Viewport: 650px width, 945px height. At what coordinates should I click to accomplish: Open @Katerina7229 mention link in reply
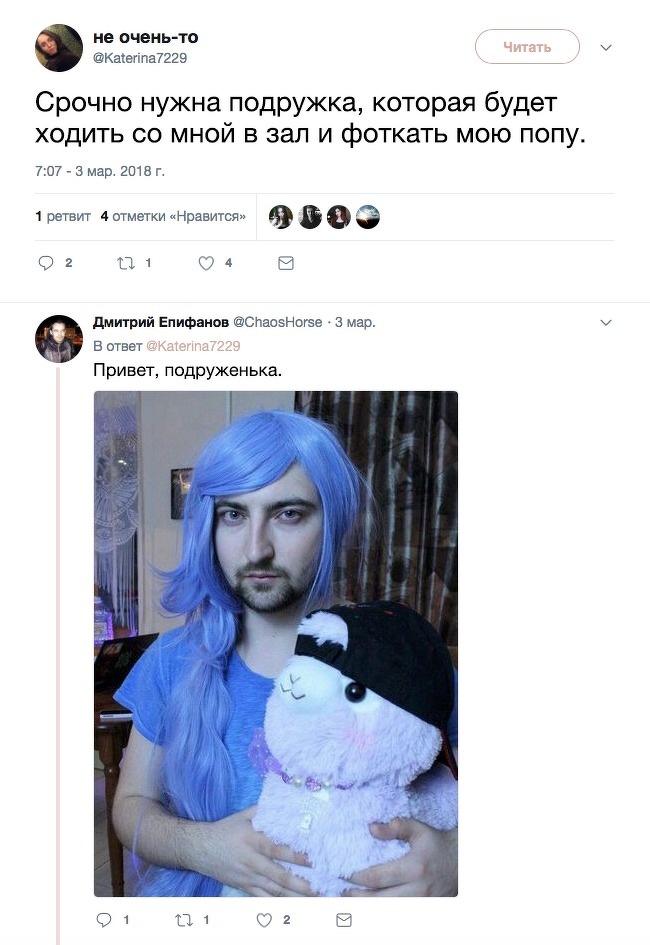(x=193, y=346)
